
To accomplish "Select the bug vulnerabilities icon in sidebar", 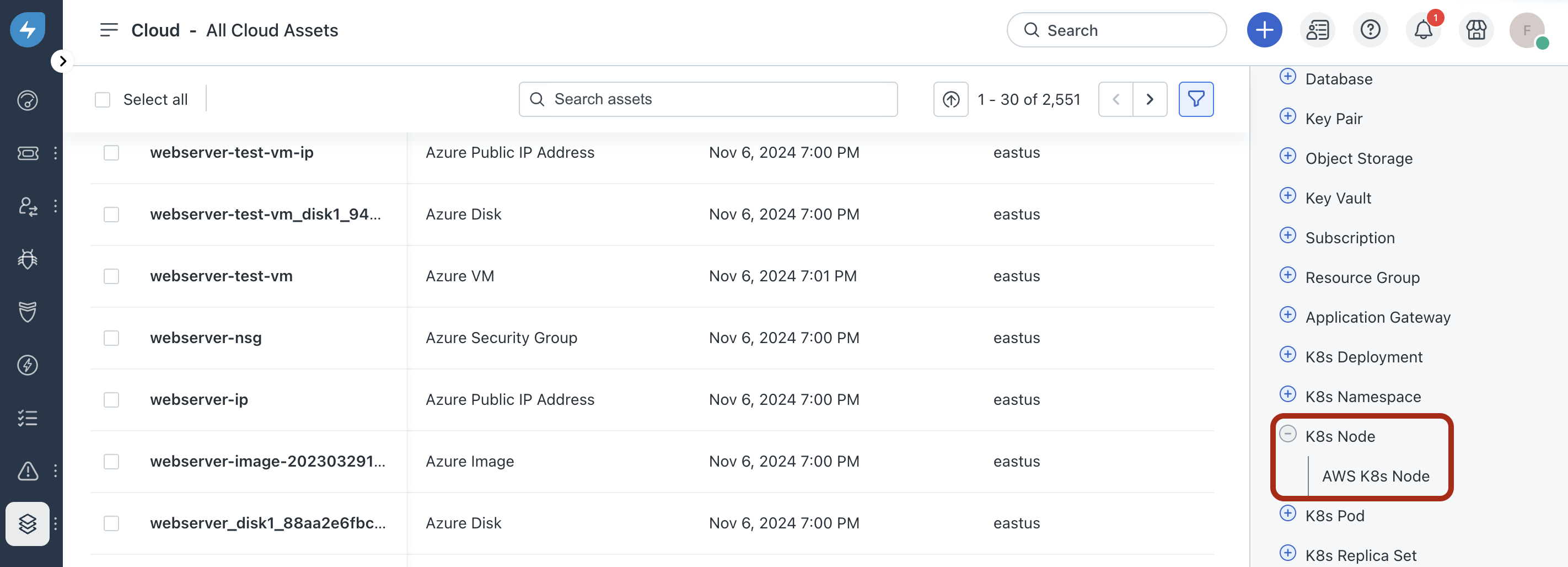I will point(28,258).
